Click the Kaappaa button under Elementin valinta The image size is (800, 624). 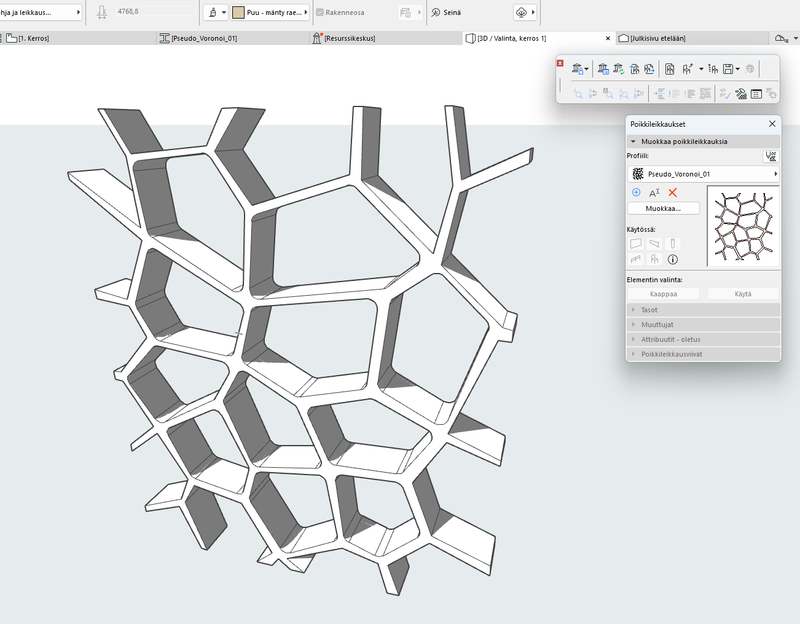pos(664,292)
